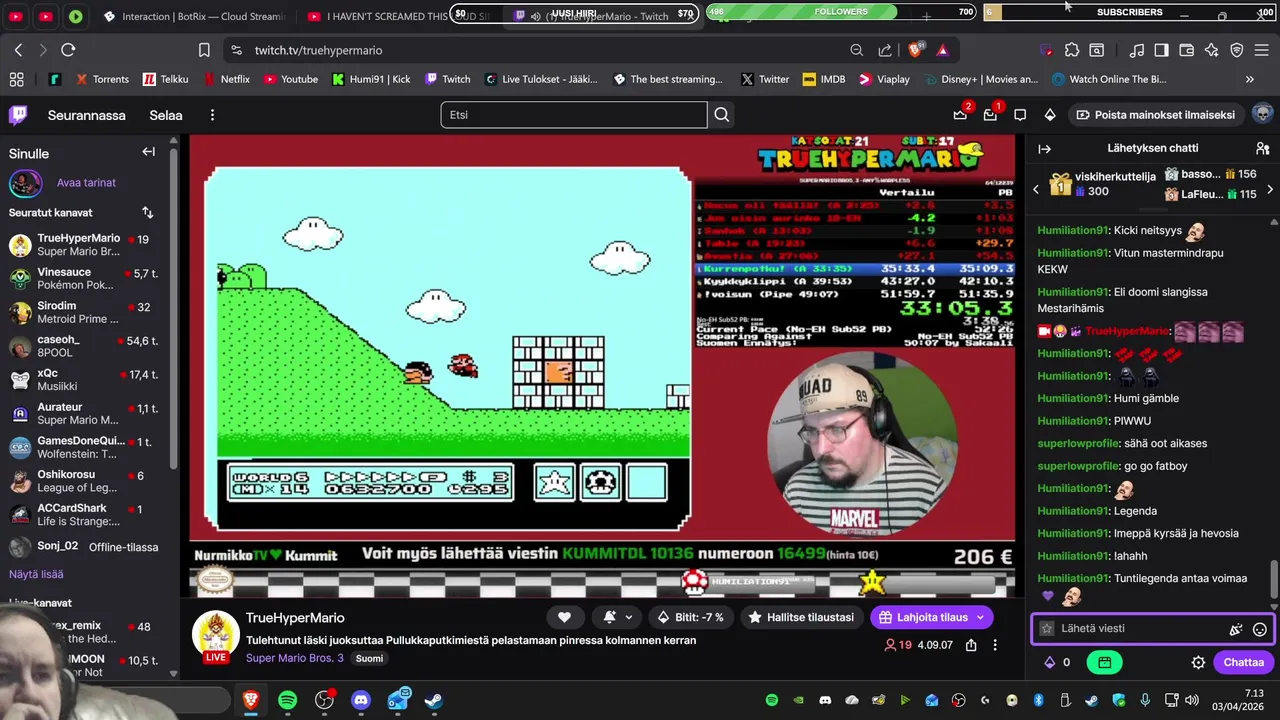The height and width of the screenshot is (720, 1280).
Task: Bookmark this page with the bookmark icon
Action: pos(204,50)
